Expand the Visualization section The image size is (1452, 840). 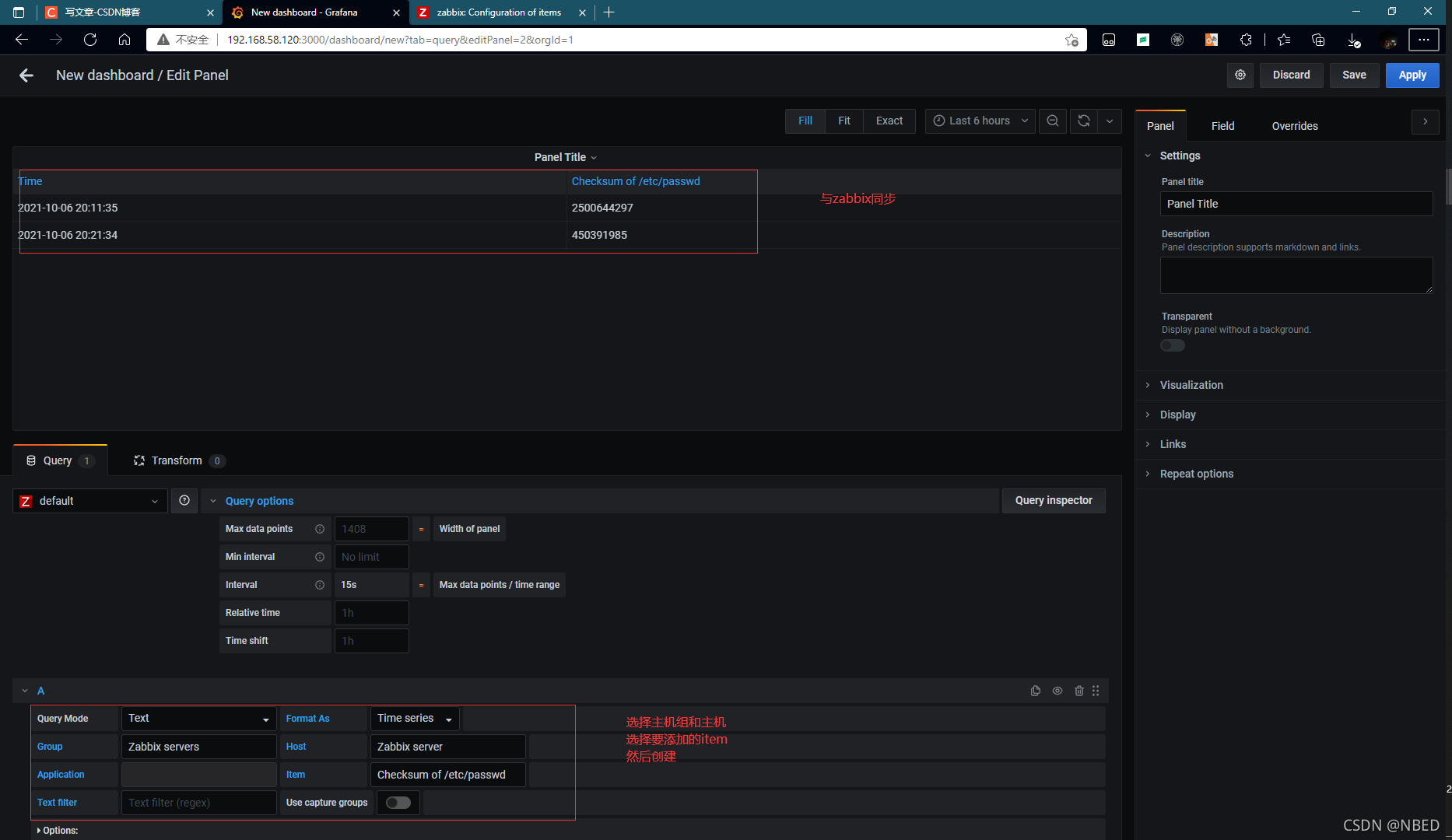coord(1191,385)
